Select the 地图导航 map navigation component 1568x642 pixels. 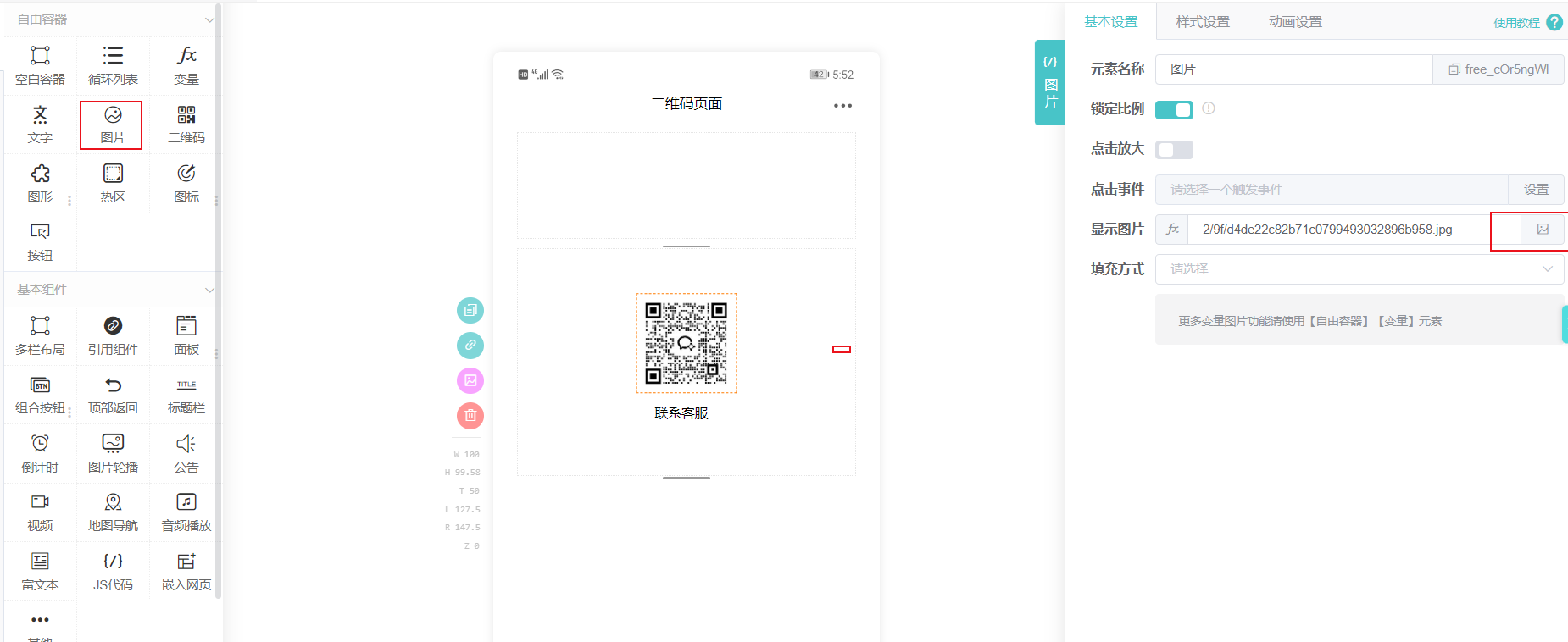coord(113,512)
